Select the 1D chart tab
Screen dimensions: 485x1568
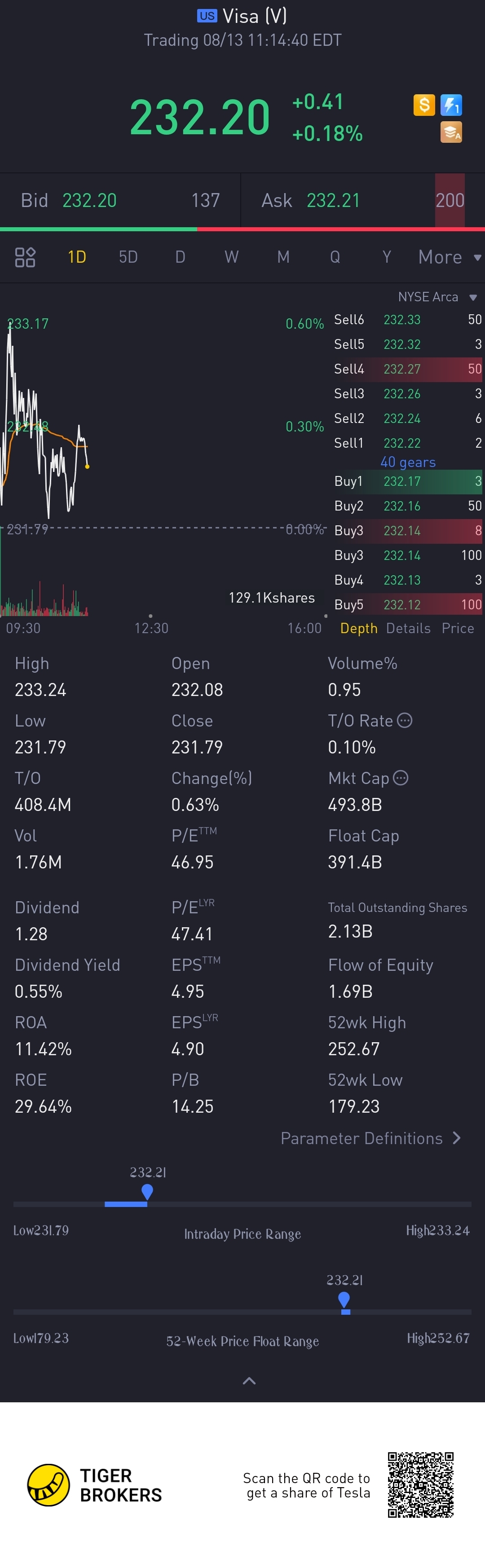click(x=77, y=257)
